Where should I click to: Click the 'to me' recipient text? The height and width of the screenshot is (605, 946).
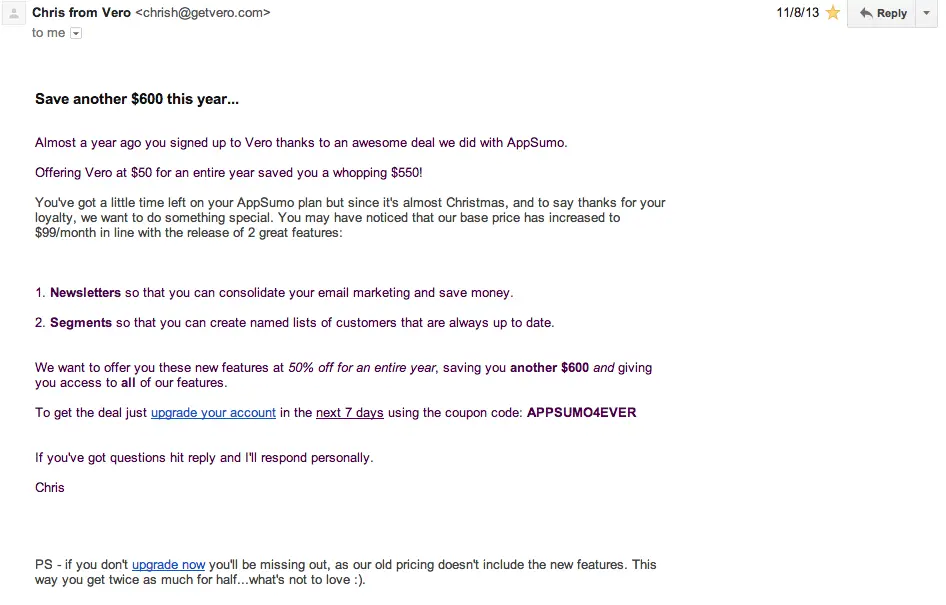click(x=48, y=33)
